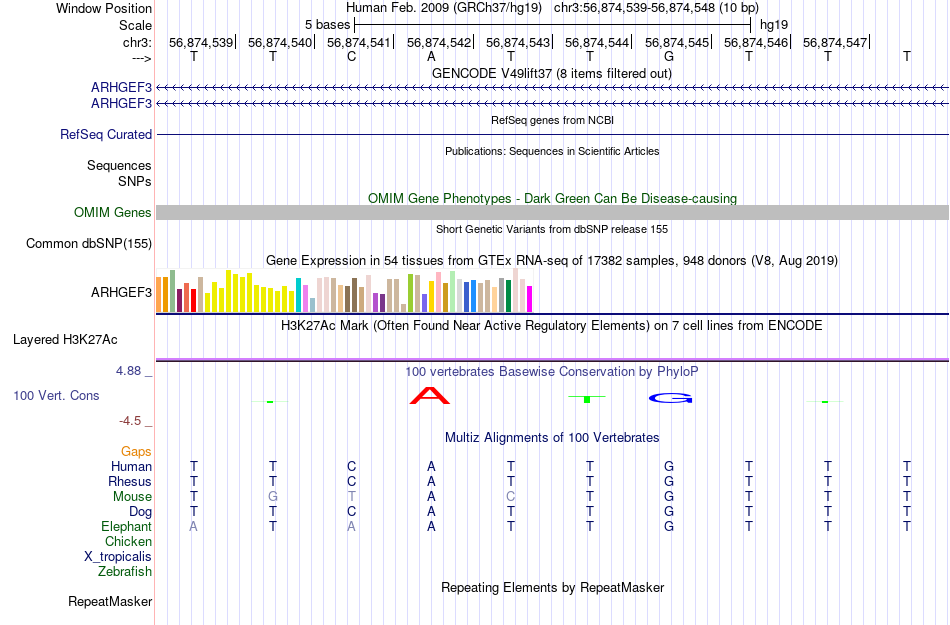Click the 4.88 PhyloP upper limit
Viewport: 950px width, 625px height.
click(x=128, y=371)
